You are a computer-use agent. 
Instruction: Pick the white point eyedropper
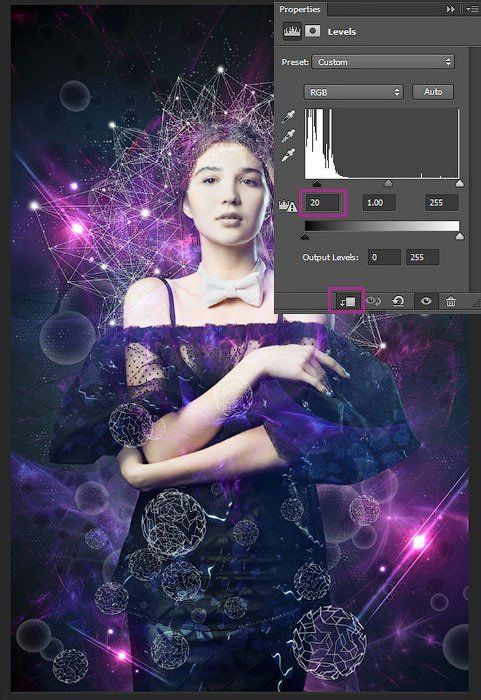(289, 155)
